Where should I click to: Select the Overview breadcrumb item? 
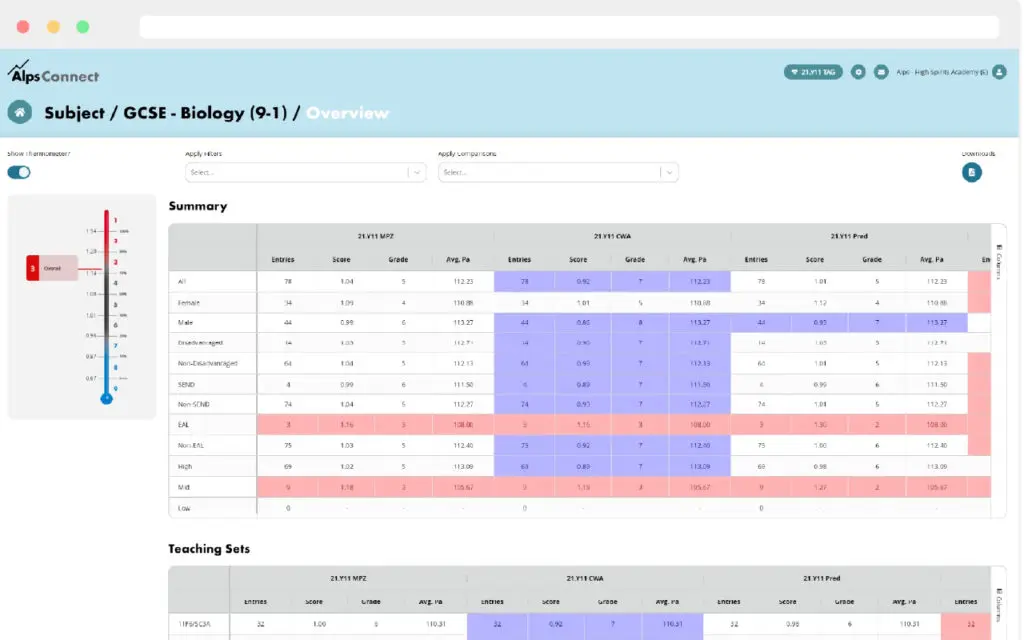tap(347, 113)
